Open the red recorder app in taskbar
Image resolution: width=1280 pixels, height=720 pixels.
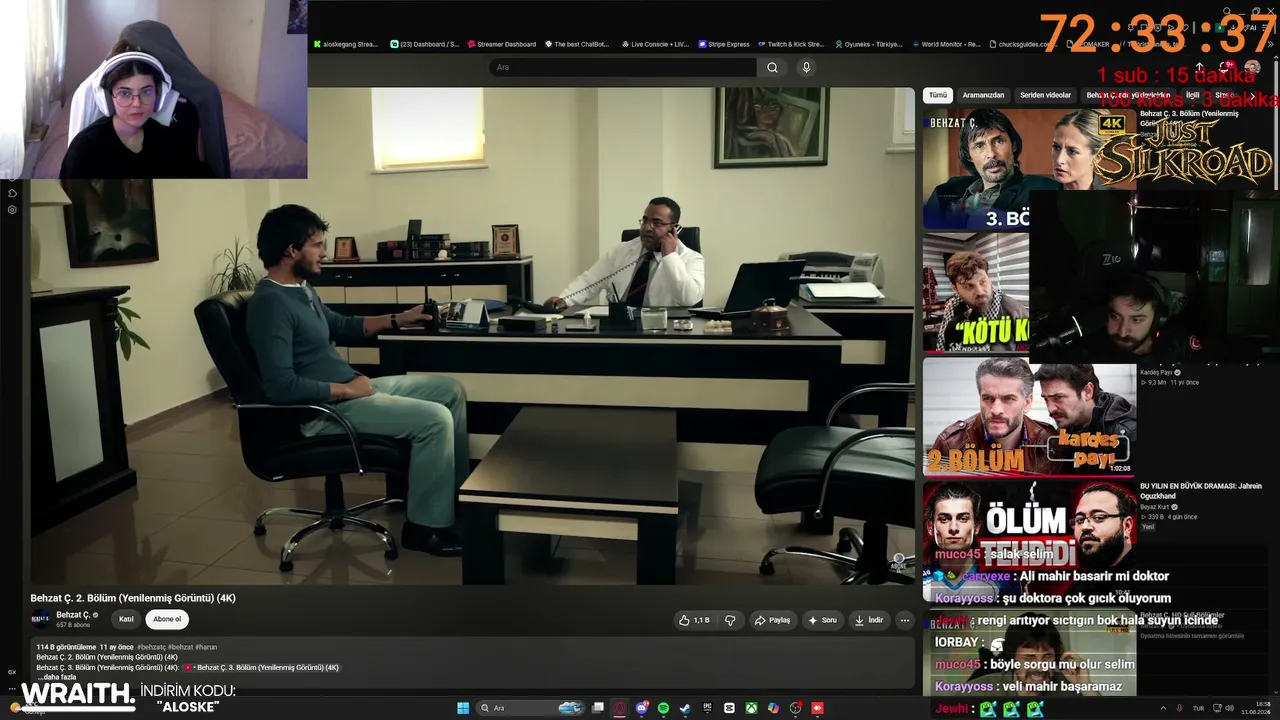pos(817,708)
